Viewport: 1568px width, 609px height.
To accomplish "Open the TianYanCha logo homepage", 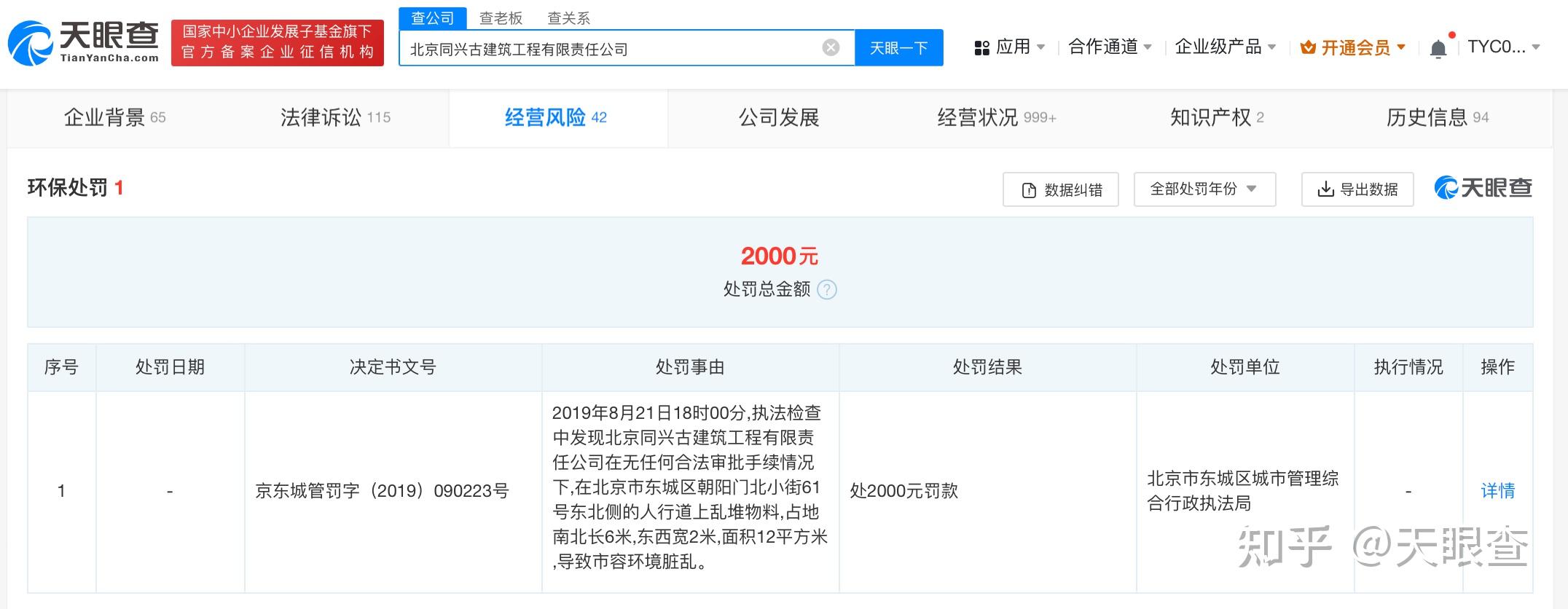I will [83, 42].
